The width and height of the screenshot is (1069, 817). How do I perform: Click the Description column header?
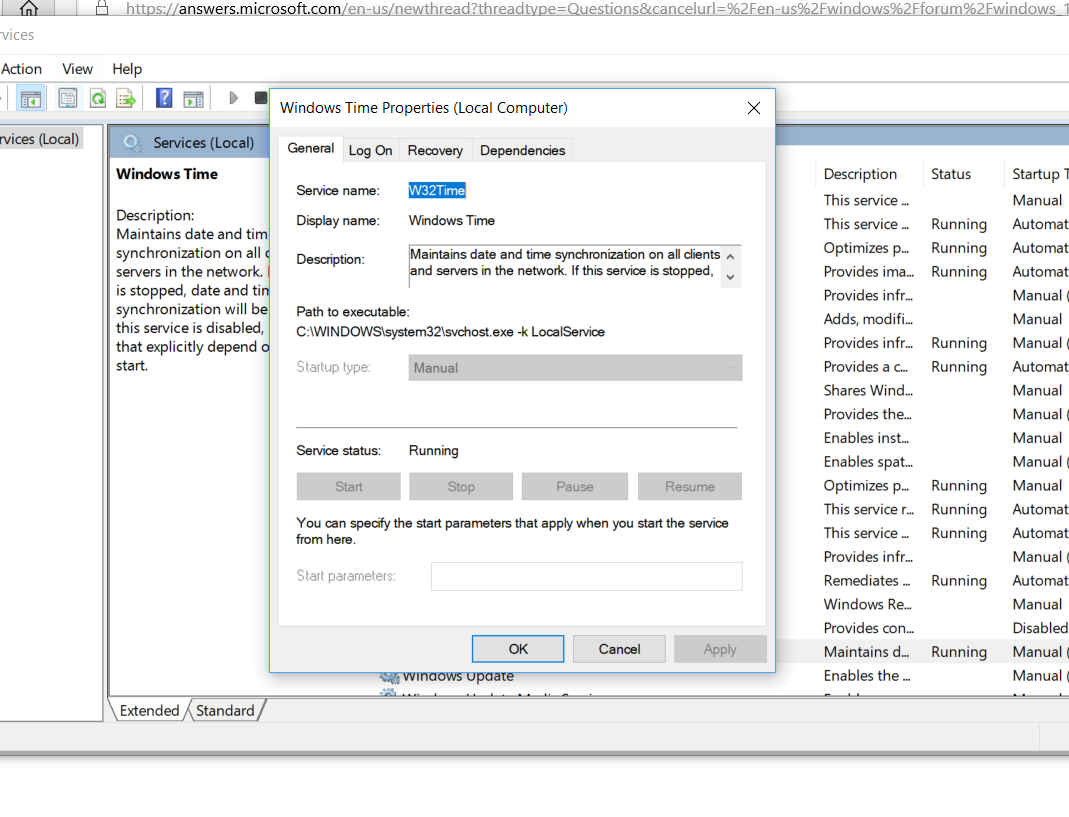(860, 174)
